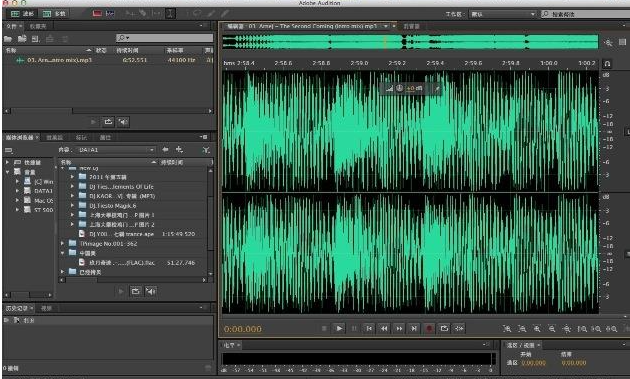Switch to the Effects Rack tab
The width and height of the screenshot is (630, 379).
[x=55, y=137]
